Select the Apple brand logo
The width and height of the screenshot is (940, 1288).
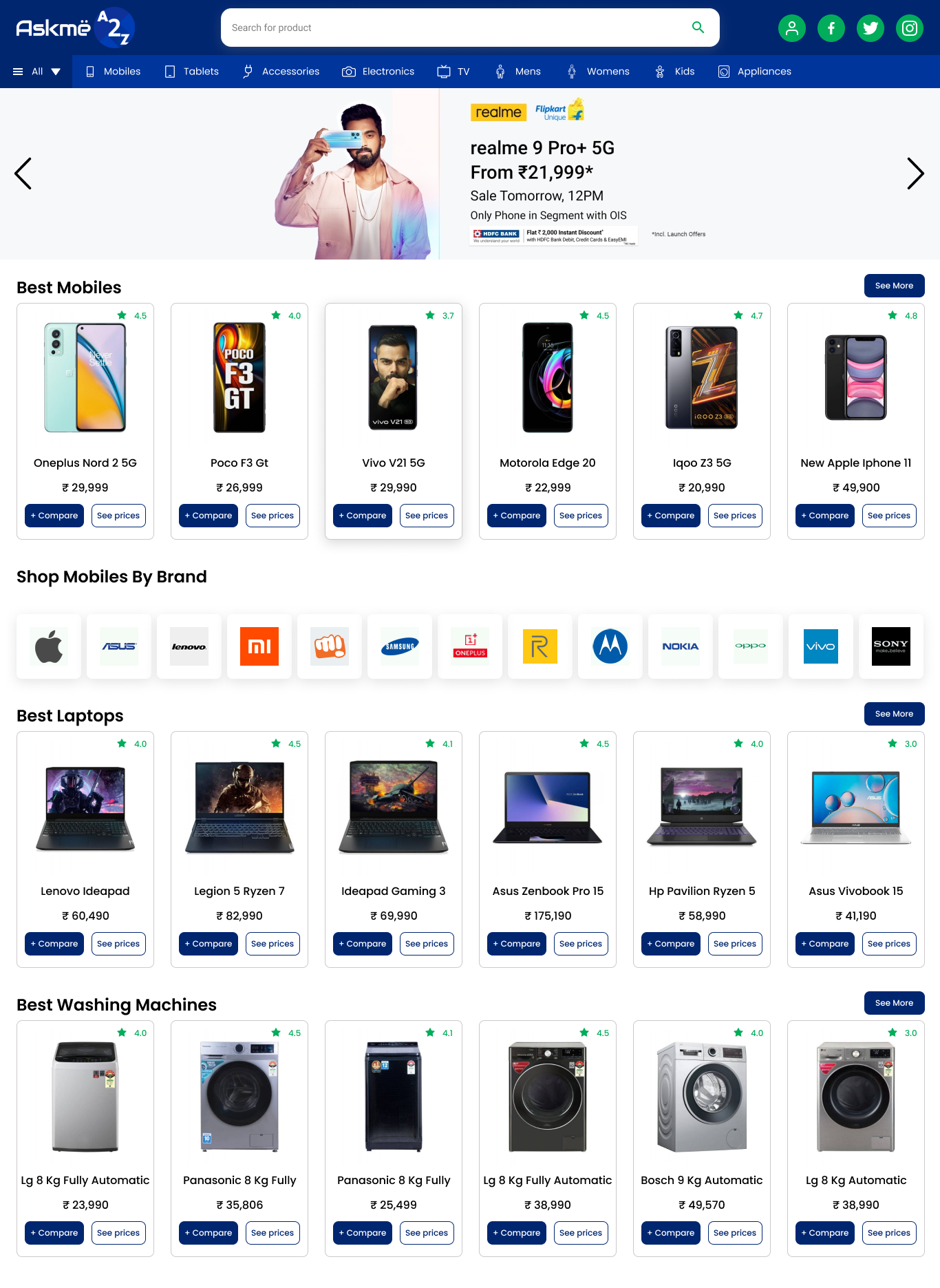49,646
